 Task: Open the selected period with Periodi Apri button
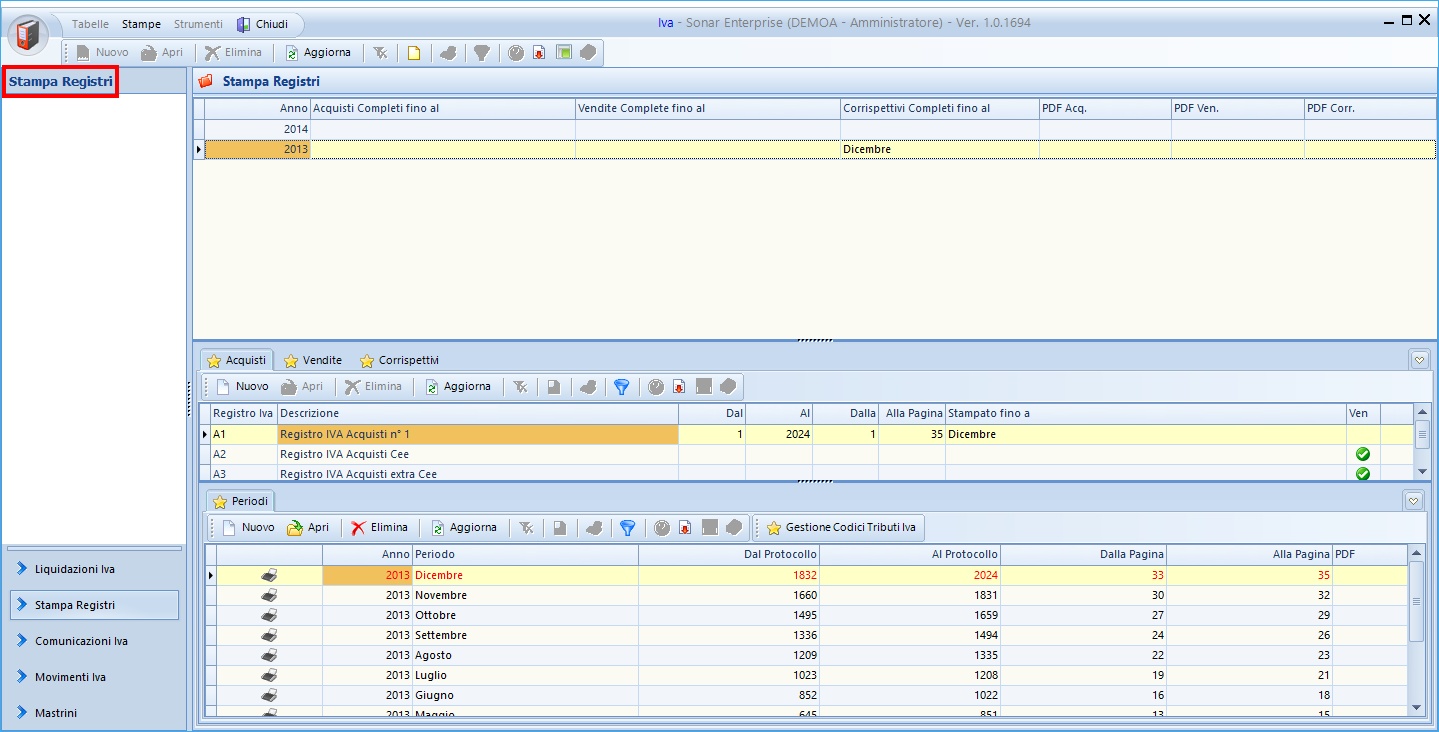coord(308,527)
